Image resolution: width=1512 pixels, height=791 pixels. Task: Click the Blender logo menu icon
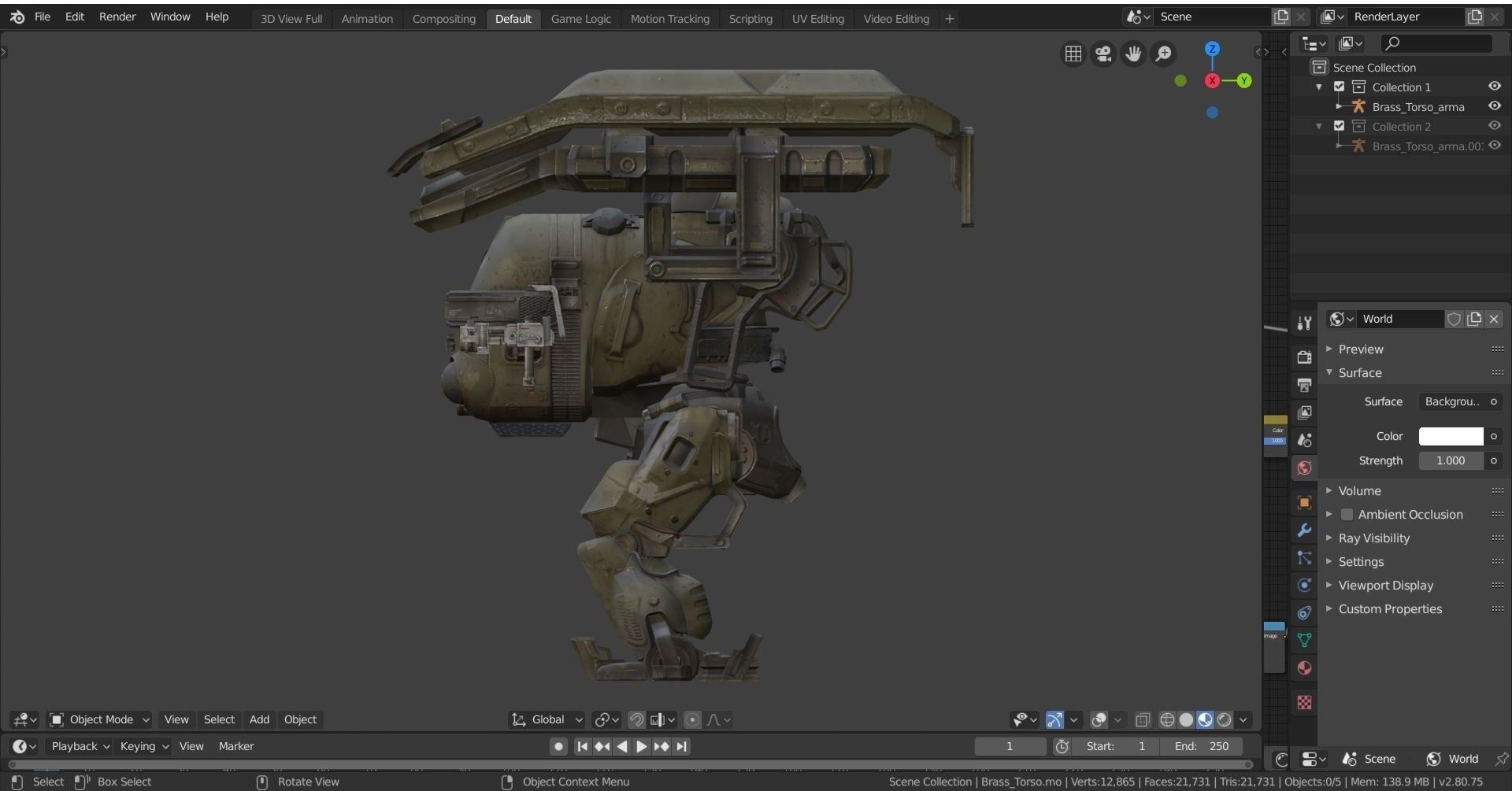(17, 17)
